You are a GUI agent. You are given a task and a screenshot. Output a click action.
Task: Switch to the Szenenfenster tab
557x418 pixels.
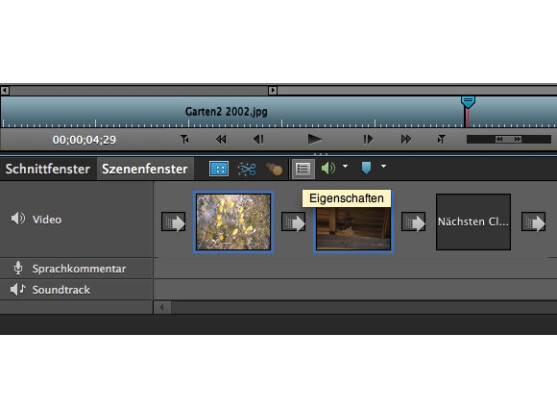pyautogui.click(x=145, y=169)
